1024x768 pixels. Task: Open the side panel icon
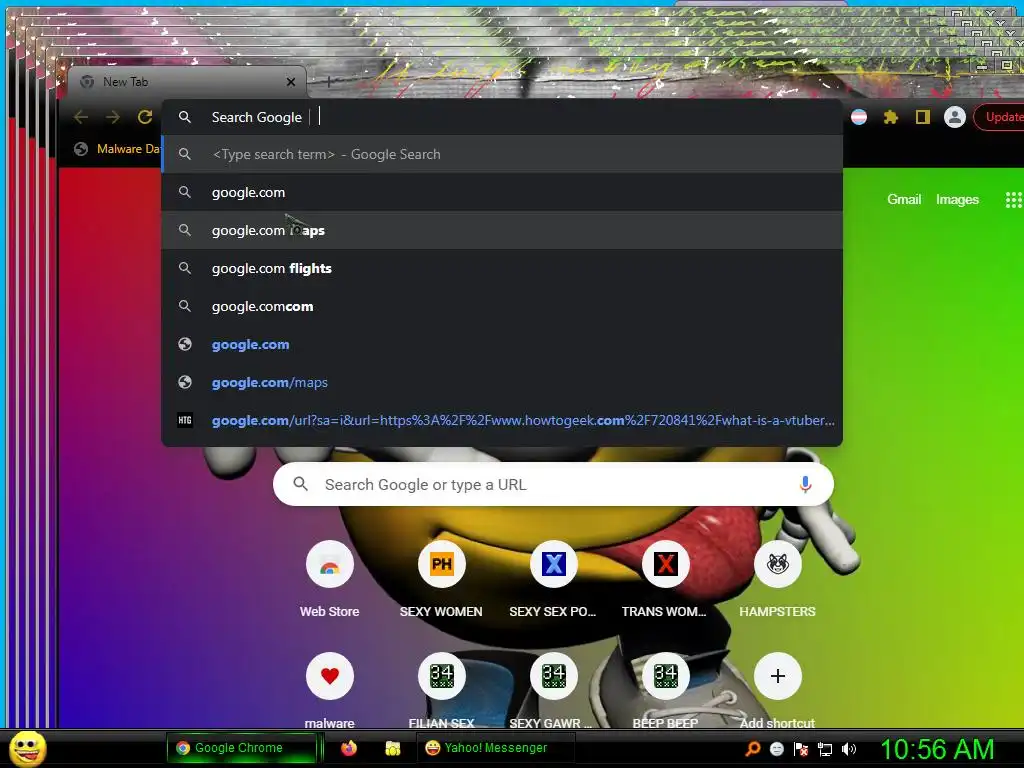pos(922,117)
